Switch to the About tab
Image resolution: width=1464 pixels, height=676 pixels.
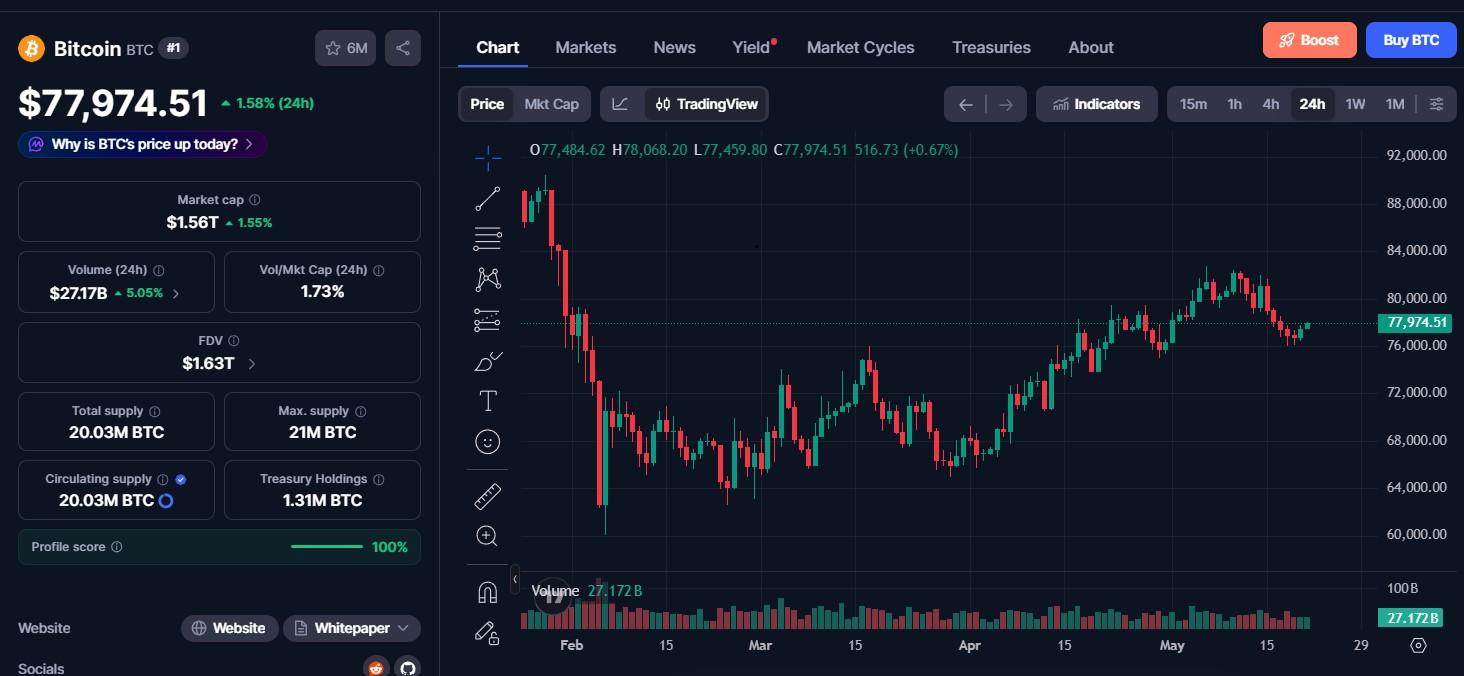pos(1091,47)
